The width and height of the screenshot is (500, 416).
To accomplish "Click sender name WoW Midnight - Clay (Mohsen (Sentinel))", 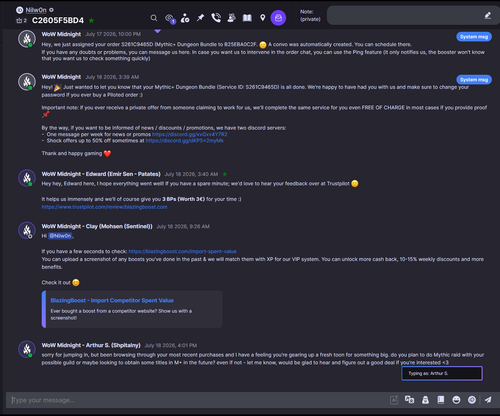I will click(x=97, y=226).
